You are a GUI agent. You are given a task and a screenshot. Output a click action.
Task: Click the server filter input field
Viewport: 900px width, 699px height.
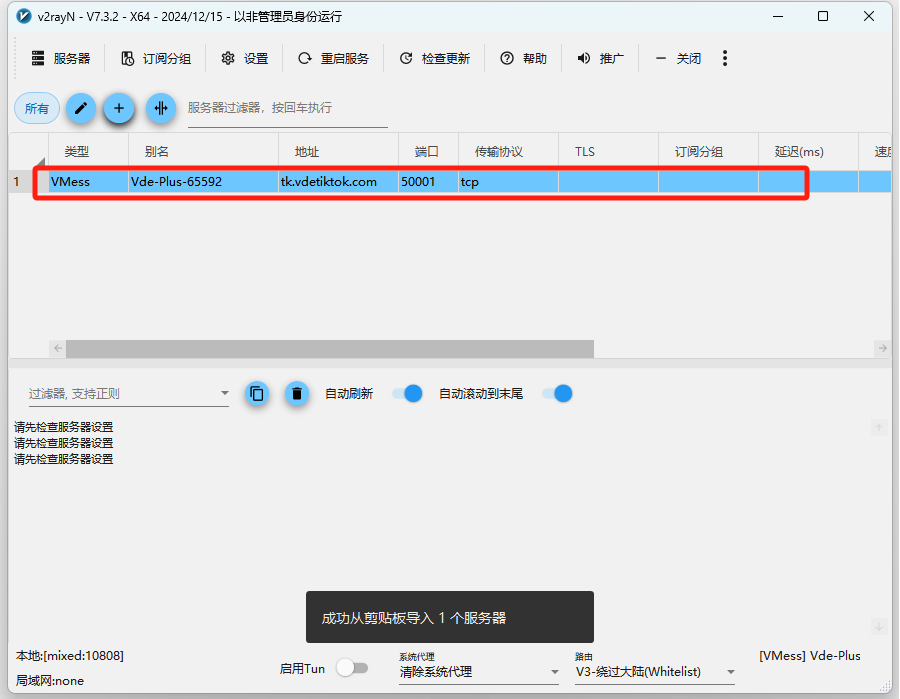287,108
